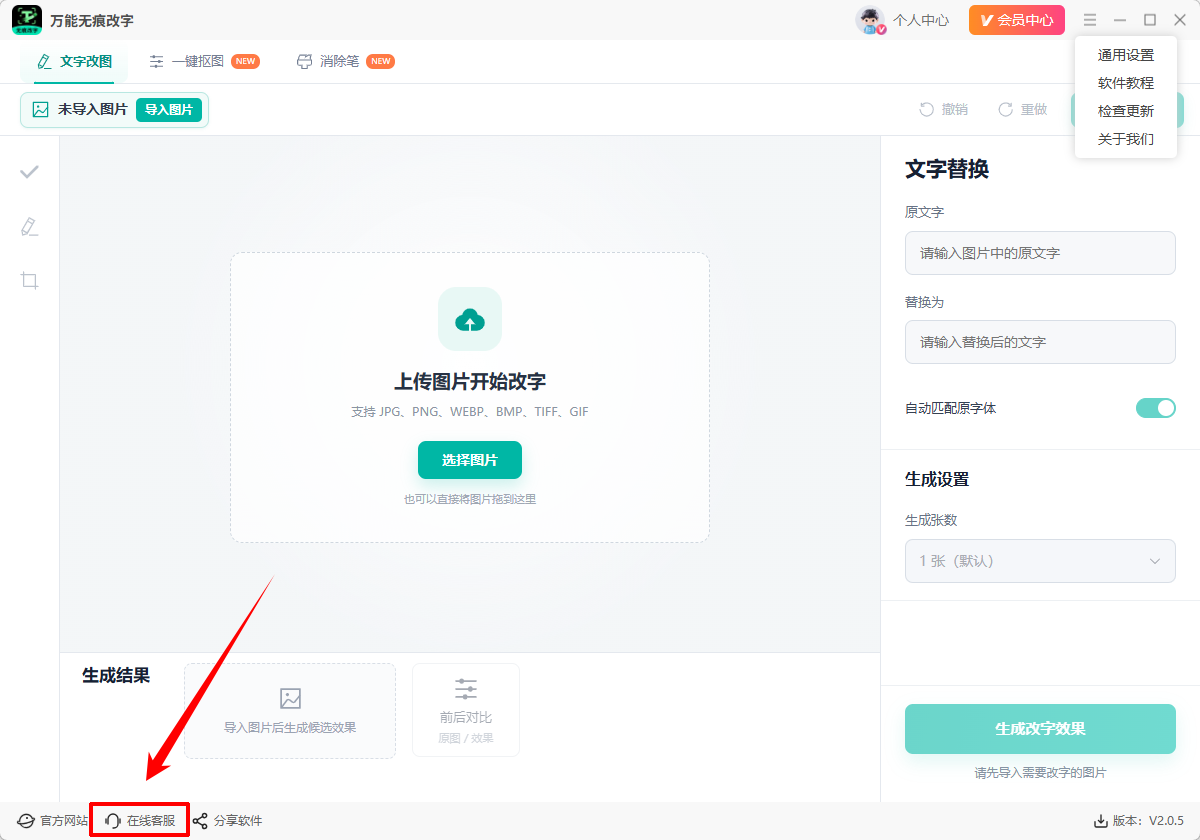Screen dimensions: 1200x840
Task: Click the 导入图片 green button
Action: coord(169,110)
